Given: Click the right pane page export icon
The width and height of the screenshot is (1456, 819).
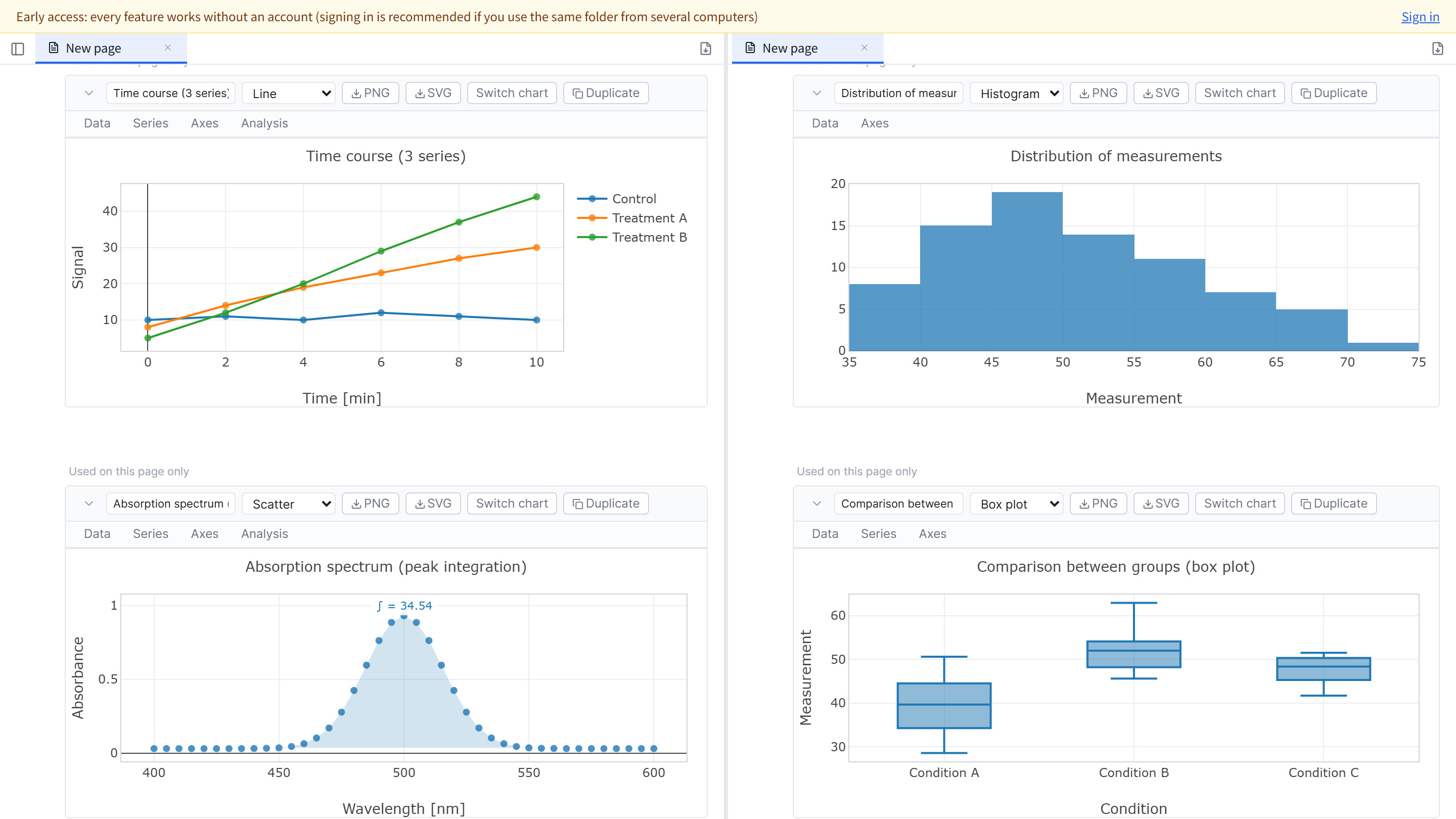Looking at the screenshot, I should (1437, 49).
